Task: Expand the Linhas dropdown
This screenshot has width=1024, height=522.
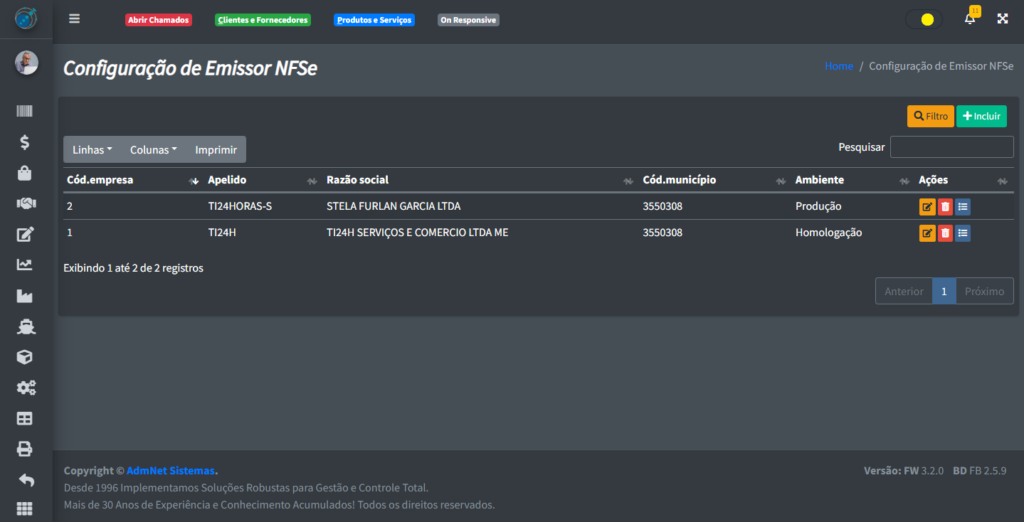Action: [x=92, y=150]
